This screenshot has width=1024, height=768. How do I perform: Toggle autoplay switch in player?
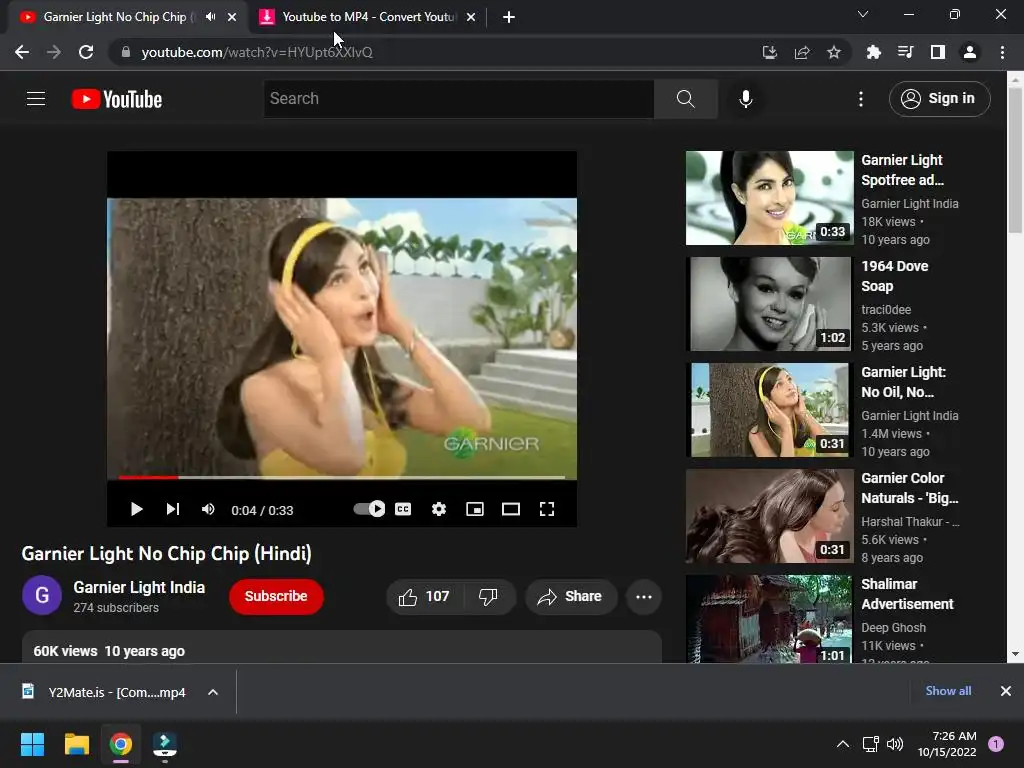(x=369, y=509)
